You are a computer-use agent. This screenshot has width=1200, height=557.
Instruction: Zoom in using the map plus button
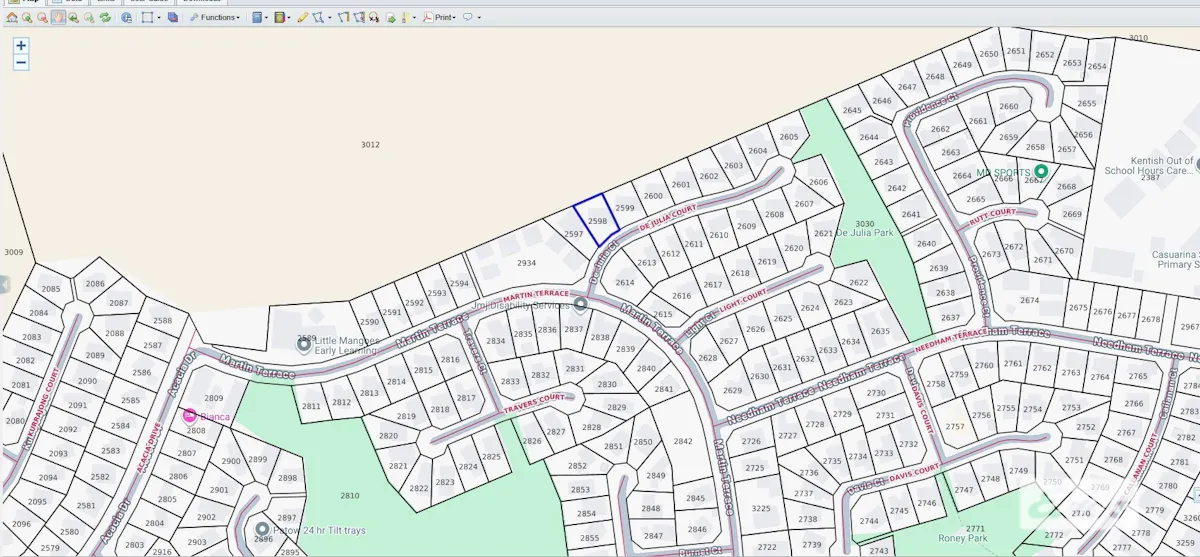pos(21,45)
